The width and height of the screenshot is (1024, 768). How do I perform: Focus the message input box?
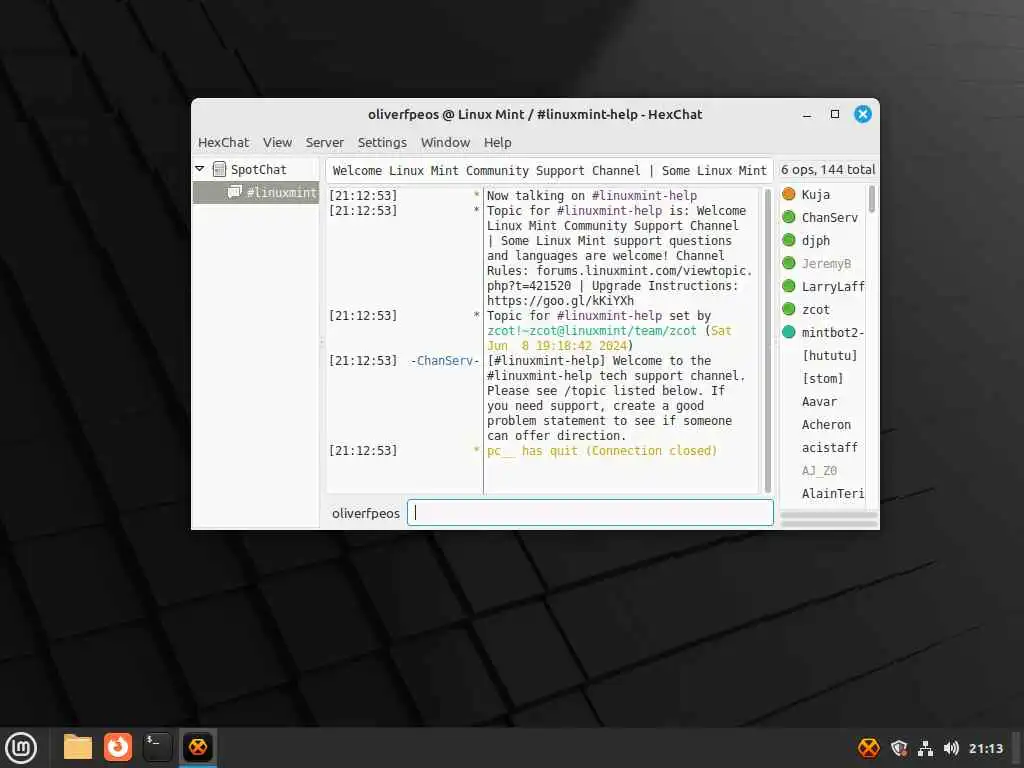(590, 513)
